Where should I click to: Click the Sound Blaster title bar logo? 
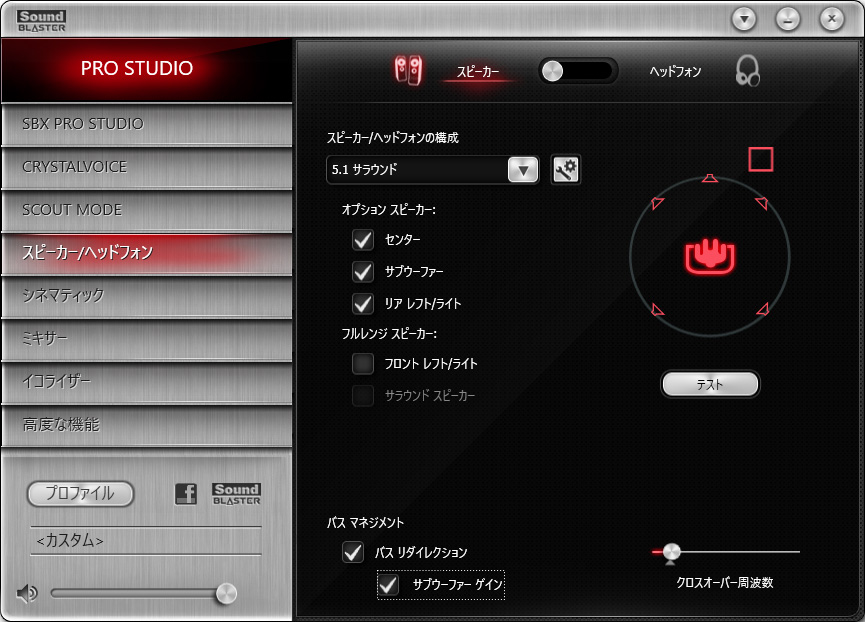coord(41,21)
